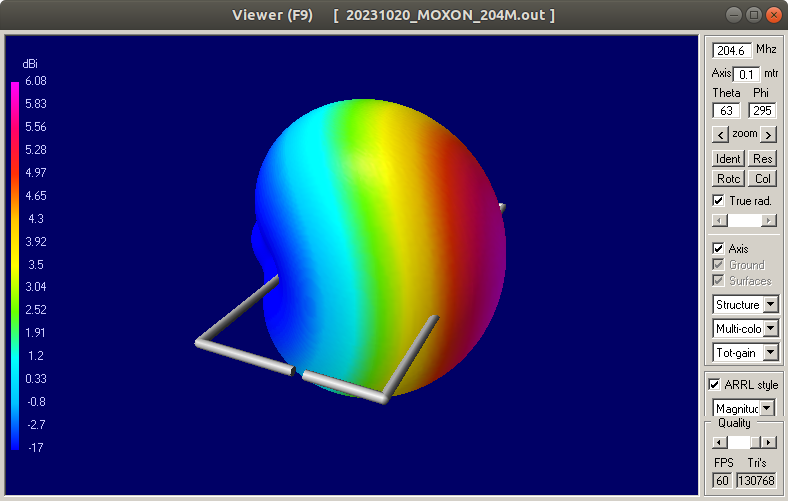Click the Quality slider right arrow

coord(768,442)
